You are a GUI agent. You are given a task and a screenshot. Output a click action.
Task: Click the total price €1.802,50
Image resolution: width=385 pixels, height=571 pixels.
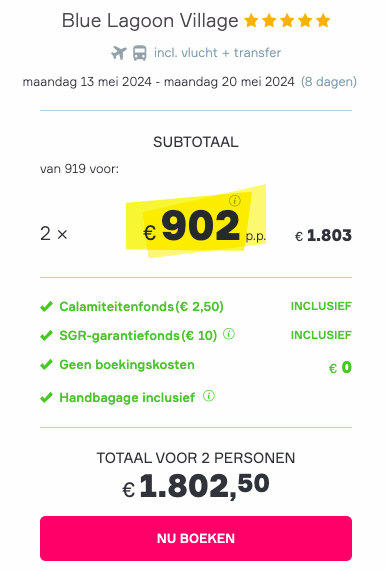point(196,486)
